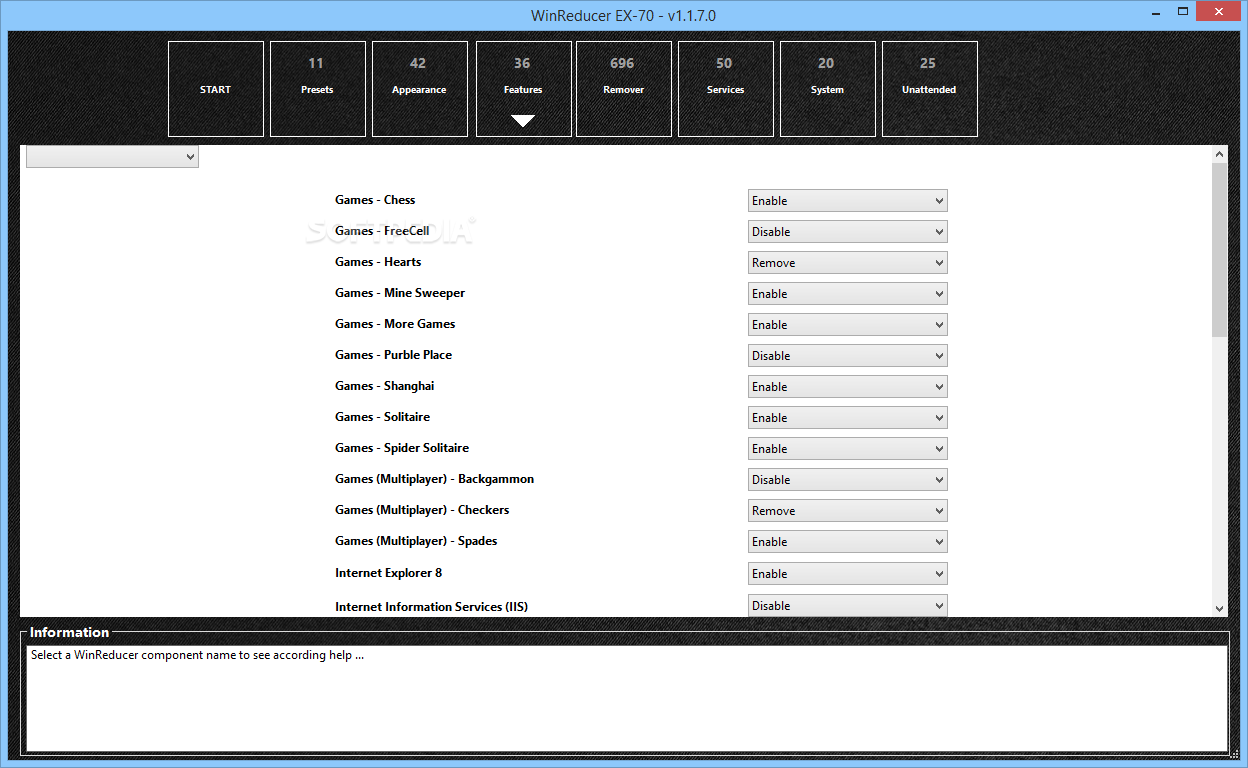Viewport: 1248px width, 768px height.
Task: Select the Games - Shanghai label
Action: click(385, 386)
